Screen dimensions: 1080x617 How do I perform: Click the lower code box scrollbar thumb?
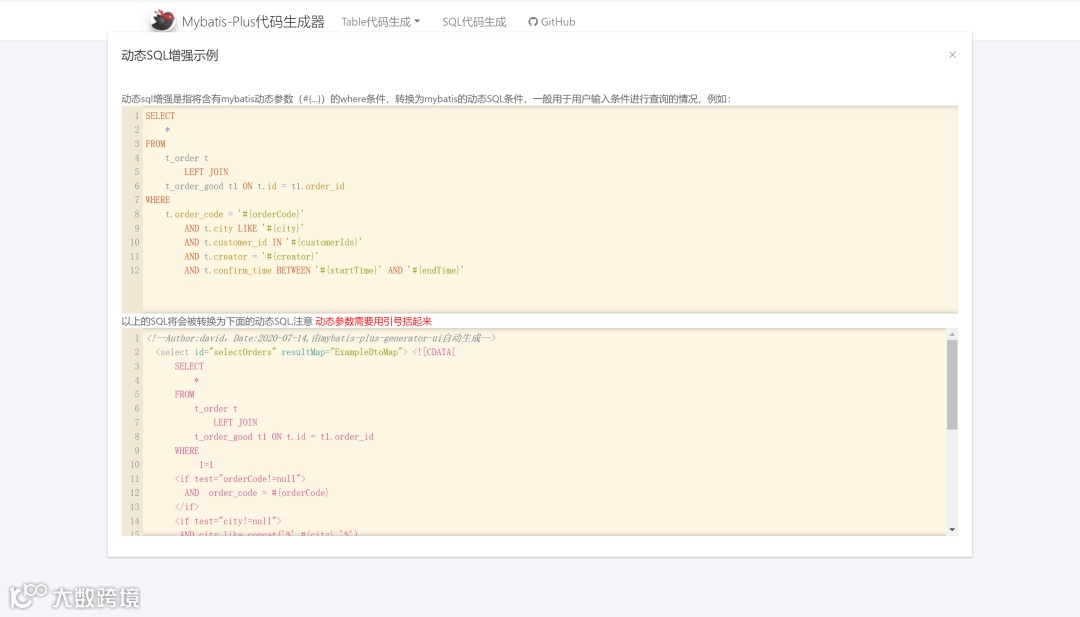coord(952,384)
